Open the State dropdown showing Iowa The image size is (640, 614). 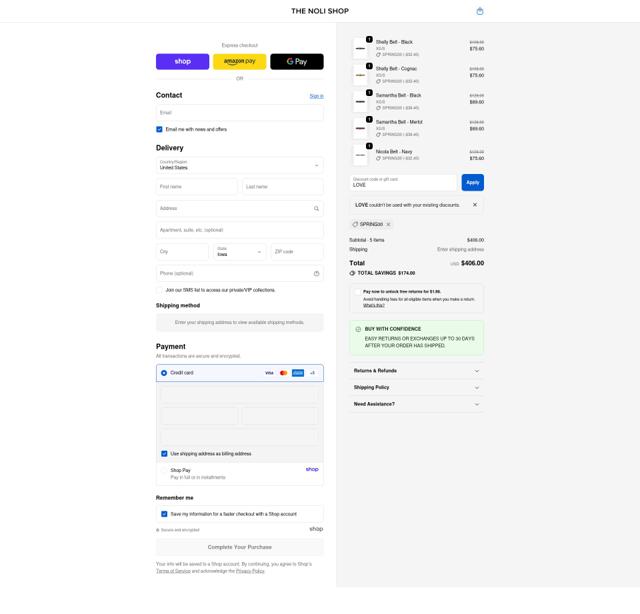point(240,252)
